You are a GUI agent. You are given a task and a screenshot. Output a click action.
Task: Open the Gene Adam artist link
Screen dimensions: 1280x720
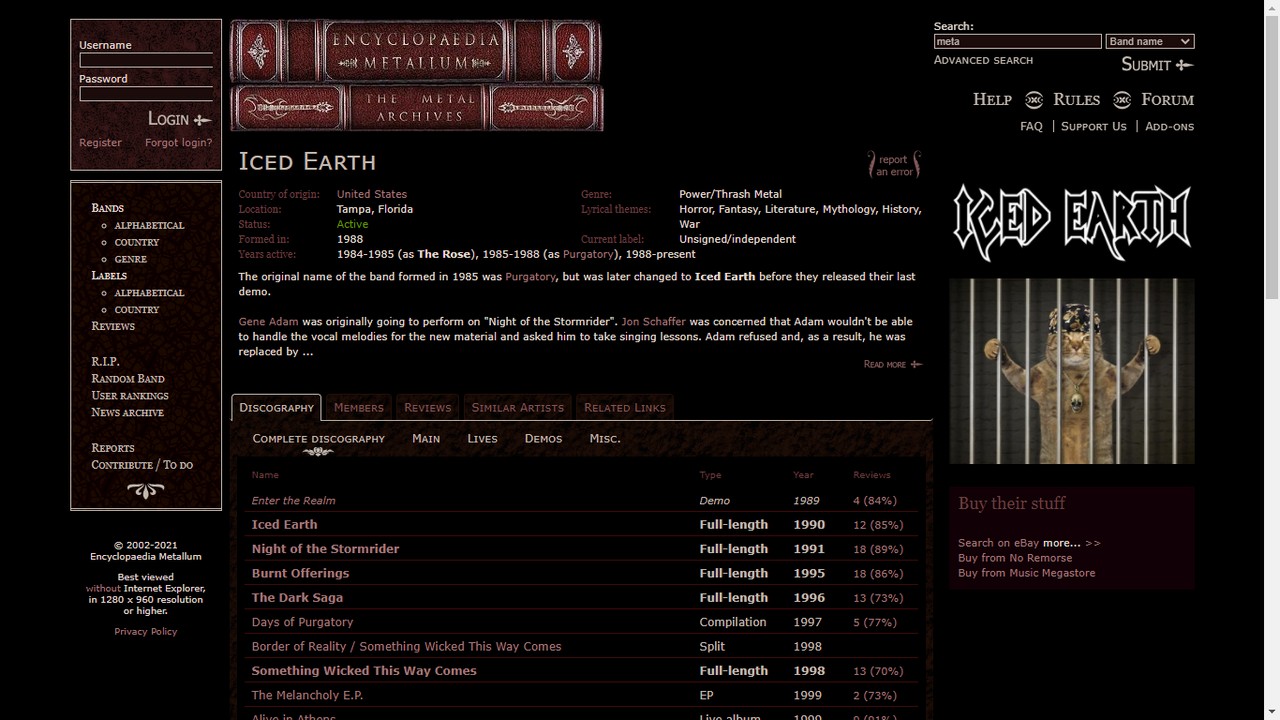268,322
